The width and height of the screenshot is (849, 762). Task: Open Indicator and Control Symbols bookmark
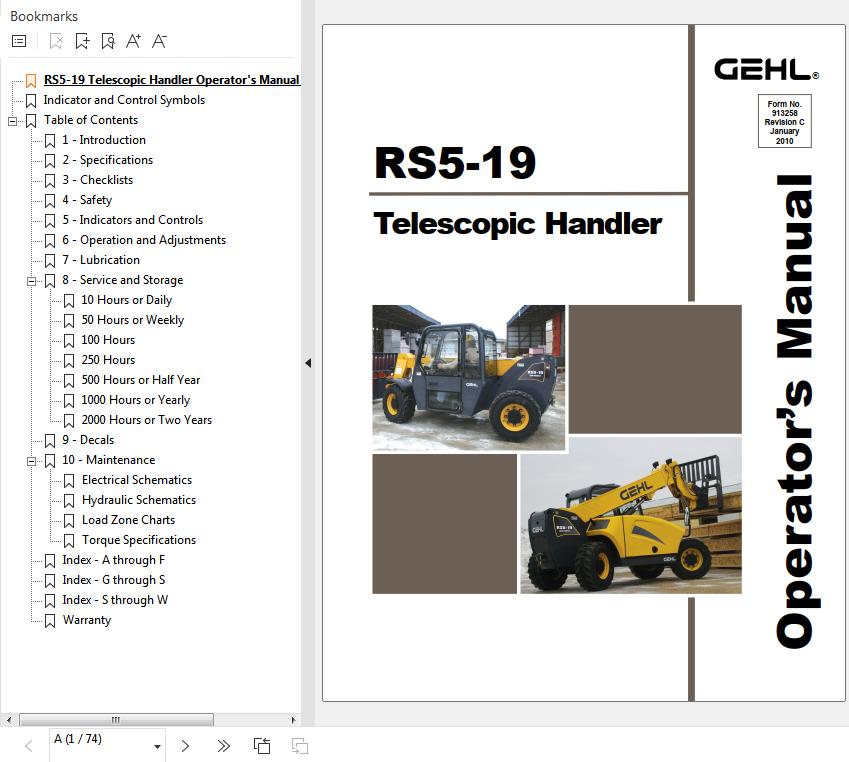(x=124, y=100)
